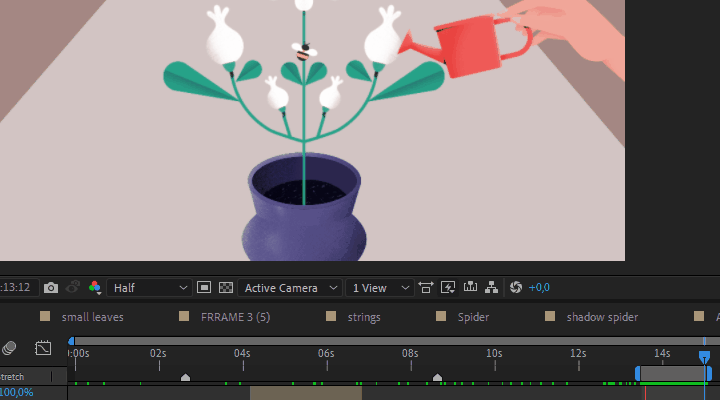Toggle the Motion Blur enable switch
This screenshot has height=400, width=720.
pos(9,348)
